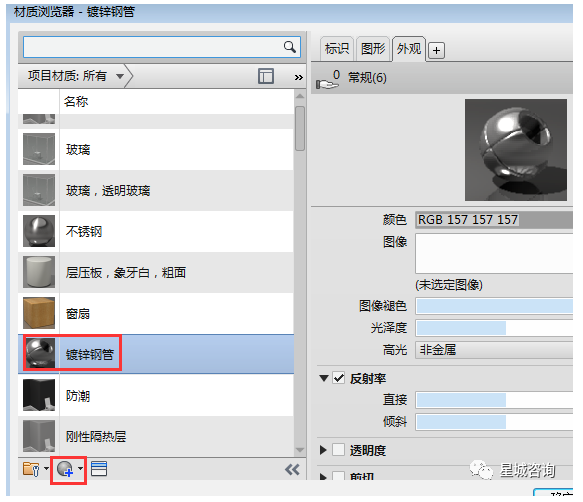Image resolution: width=583 pixels, height=502 pixels.
Task: Select the 玻璃，透明玻璃 material row
Action: (156, 190)
